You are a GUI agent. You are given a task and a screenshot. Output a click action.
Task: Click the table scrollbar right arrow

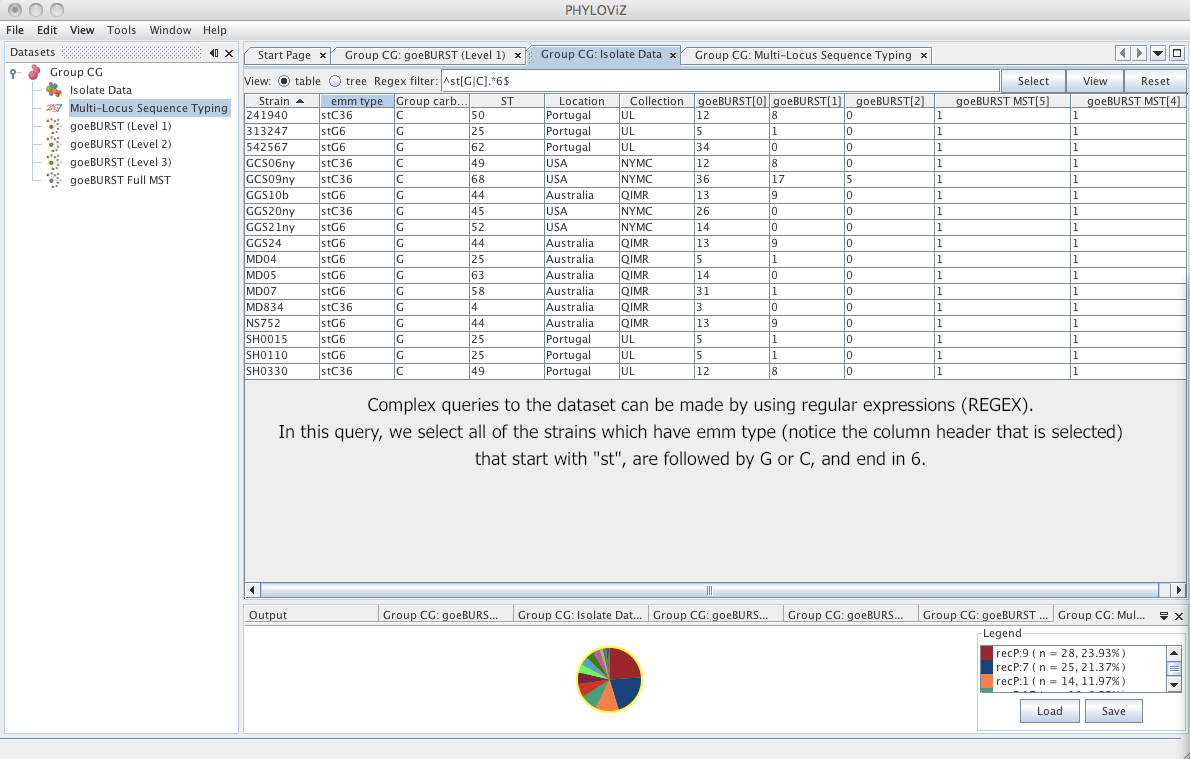click(x=1179, y=590)
